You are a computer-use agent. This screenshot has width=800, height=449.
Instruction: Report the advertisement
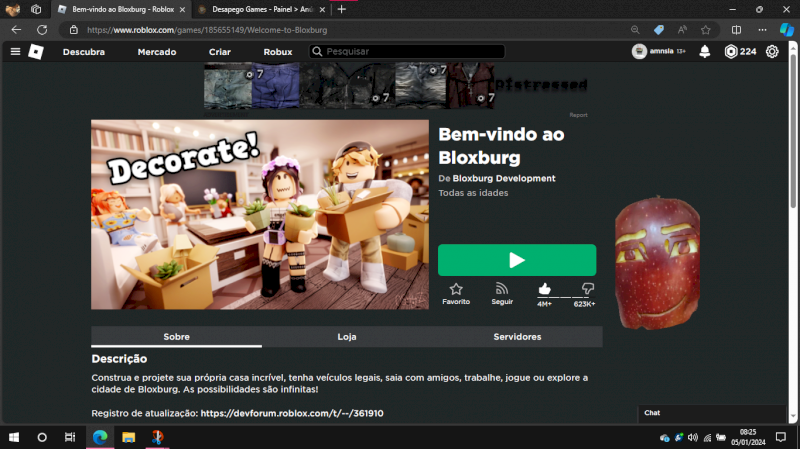(579, 115)
